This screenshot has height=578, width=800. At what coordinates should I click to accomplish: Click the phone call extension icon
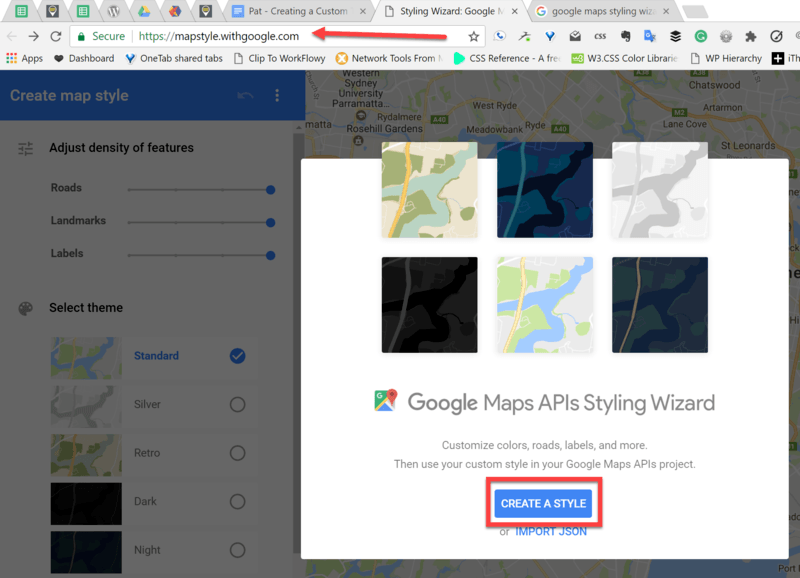coord(500,36)
